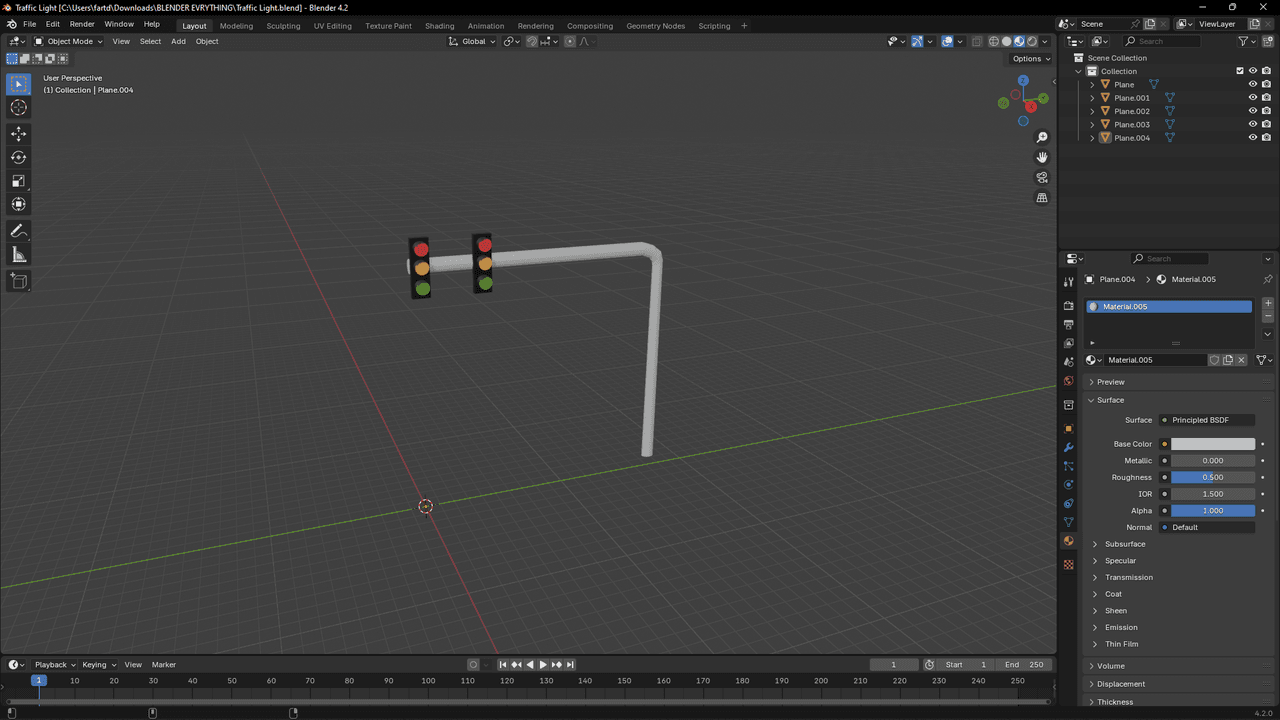1280x720 pixels.
Task: Open the Object Mode dropdown
Action: click(68, 41)
